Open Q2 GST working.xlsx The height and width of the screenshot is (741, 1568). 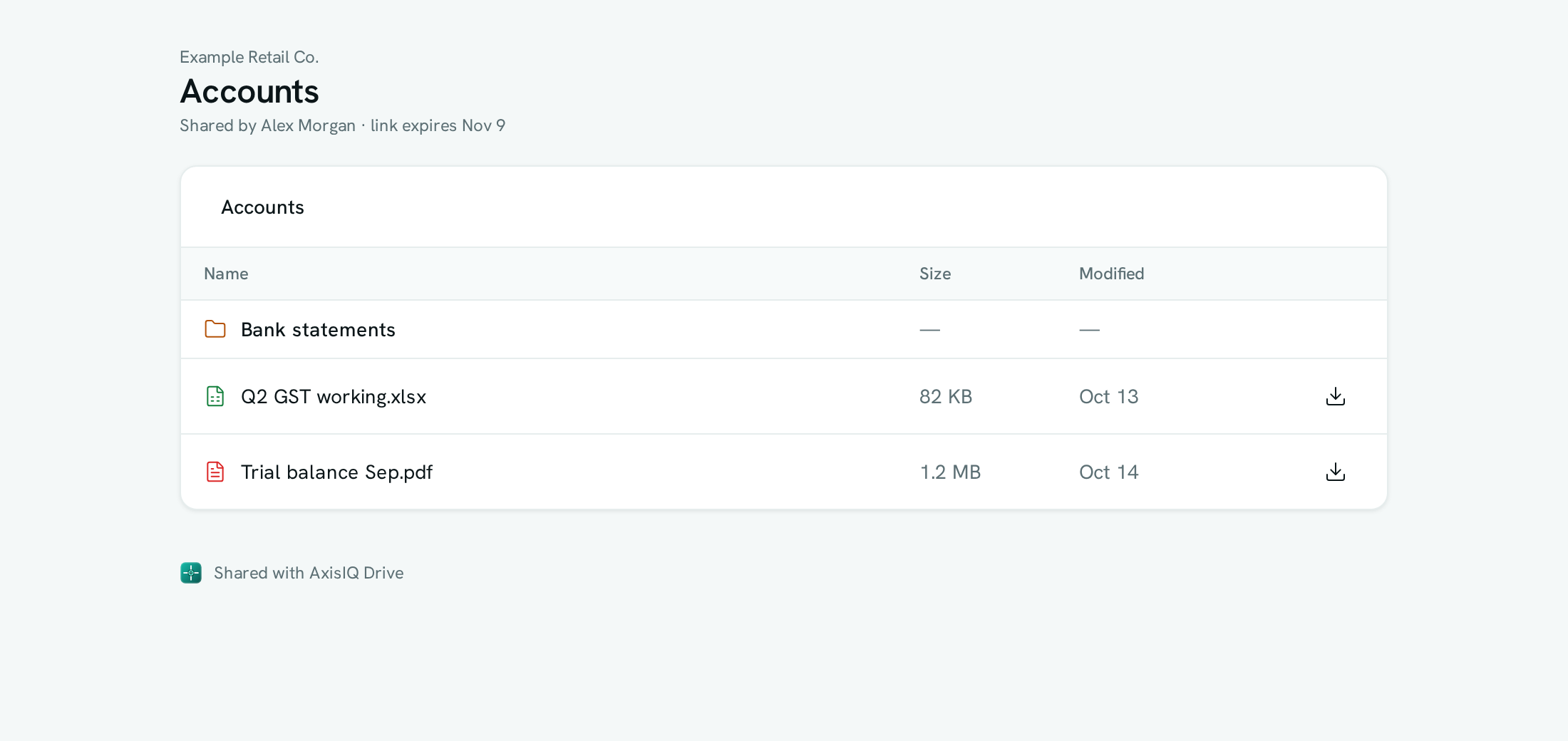[334, 397]
